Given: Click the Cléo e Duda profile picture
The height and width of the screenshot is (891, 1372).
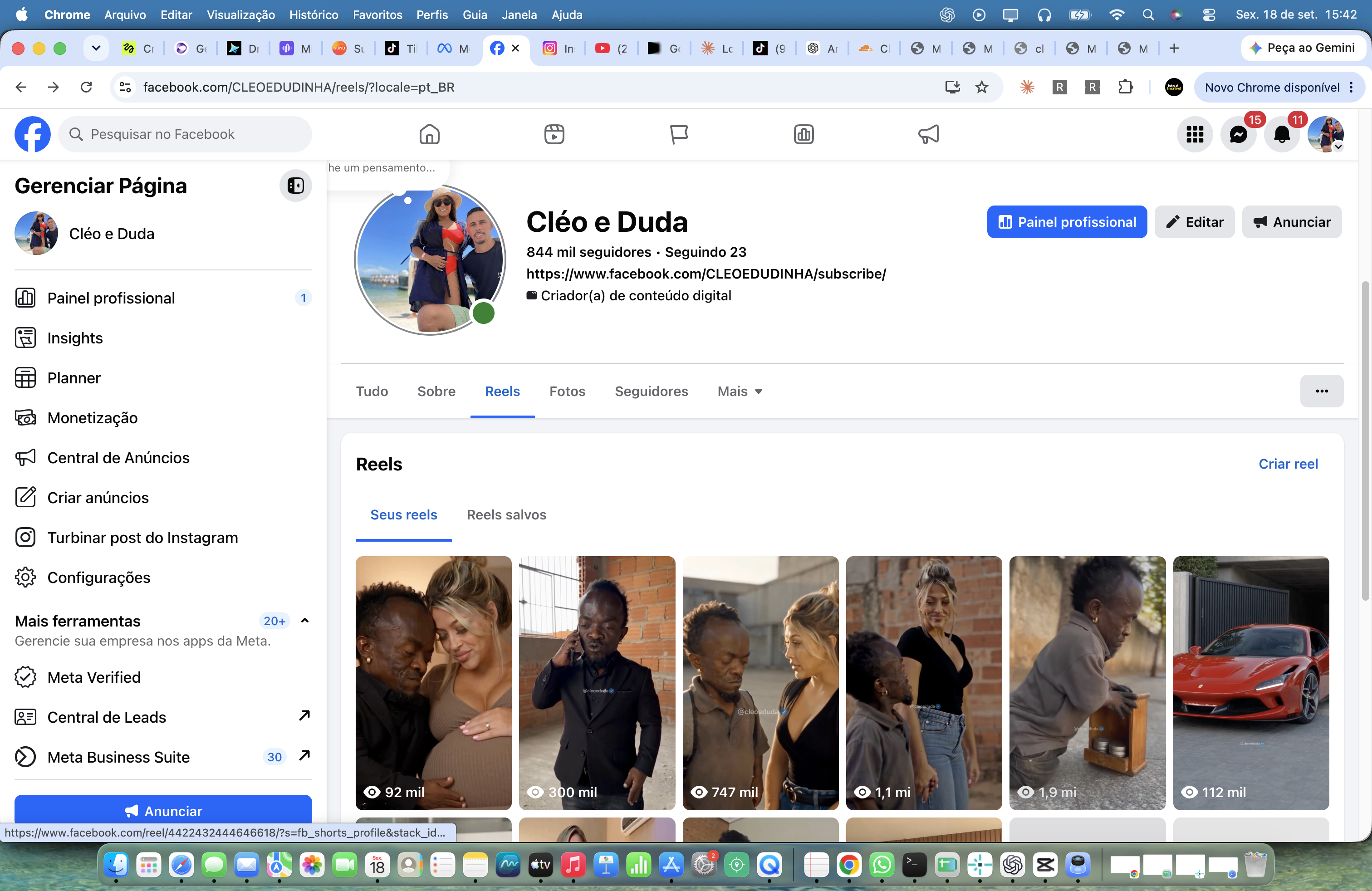Looking at the screenshot, I should click(x=430, y=259).
